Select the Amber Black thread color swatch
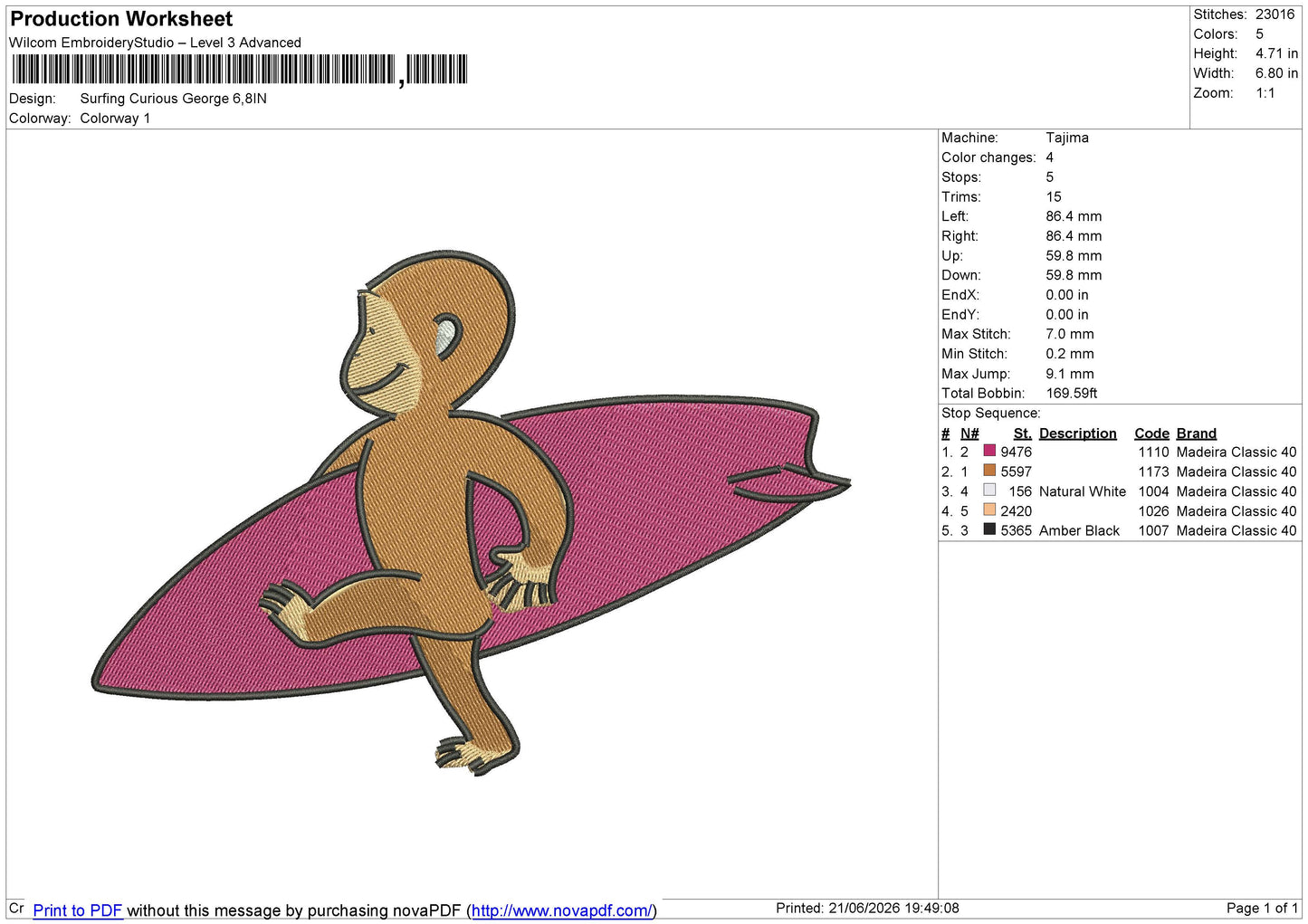1308x924 pixels. [x=989, y=530]
